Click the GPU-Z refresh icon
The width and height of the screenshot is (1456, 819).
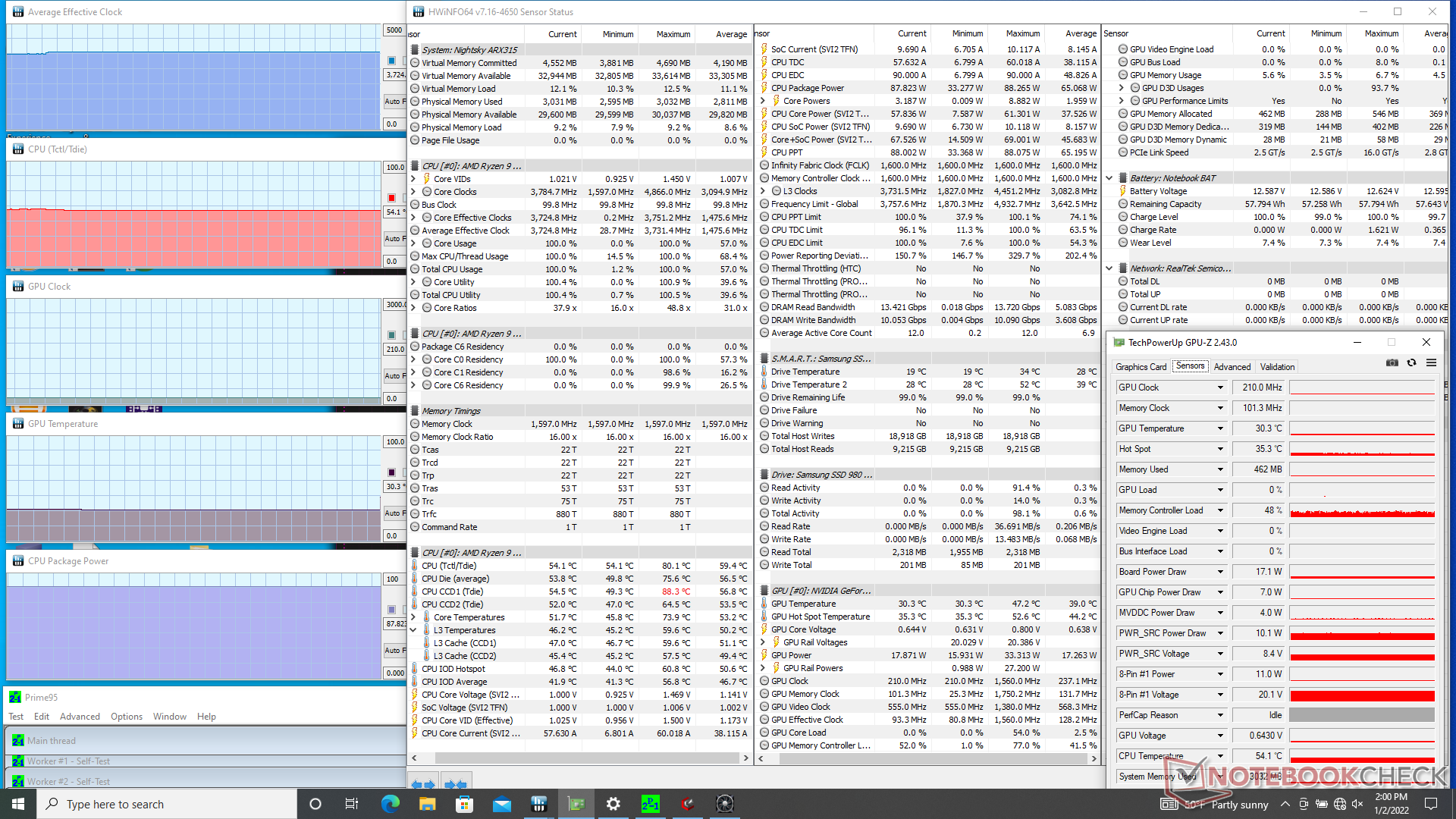pyautogui.click(x=1411, y=363)
